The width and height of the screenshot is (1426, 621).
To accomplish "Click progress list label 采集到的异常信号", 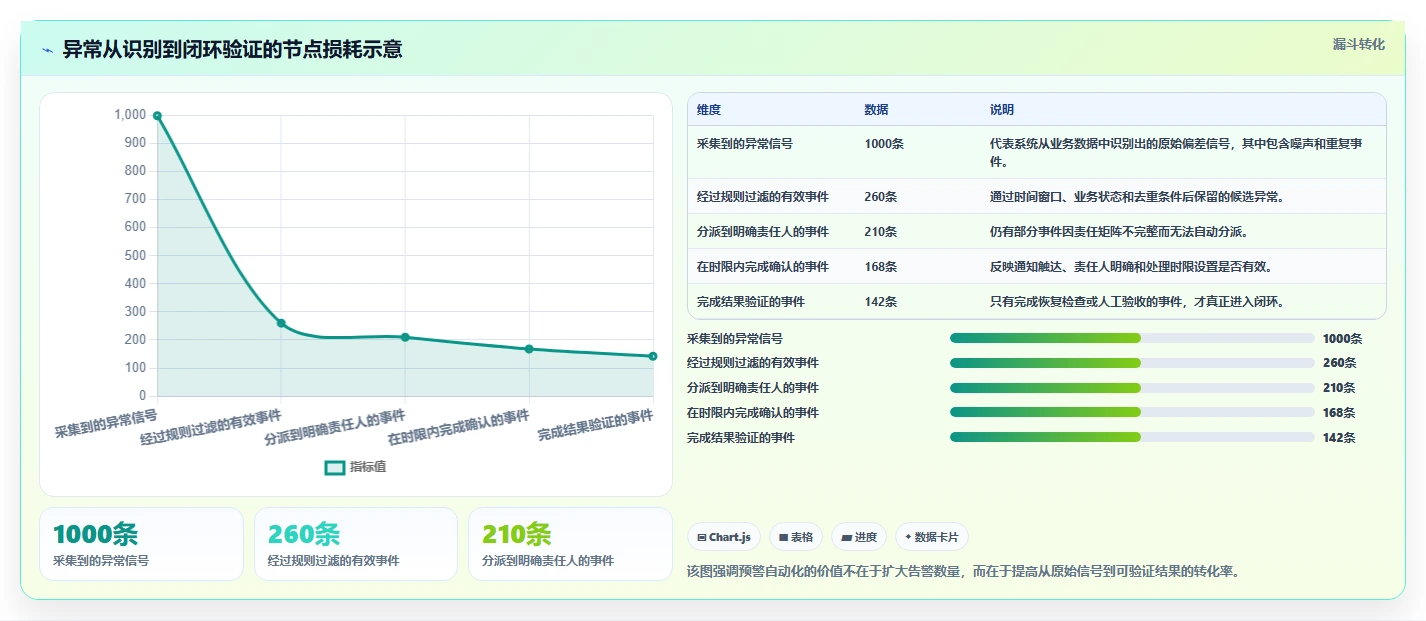I will (735, 339).
